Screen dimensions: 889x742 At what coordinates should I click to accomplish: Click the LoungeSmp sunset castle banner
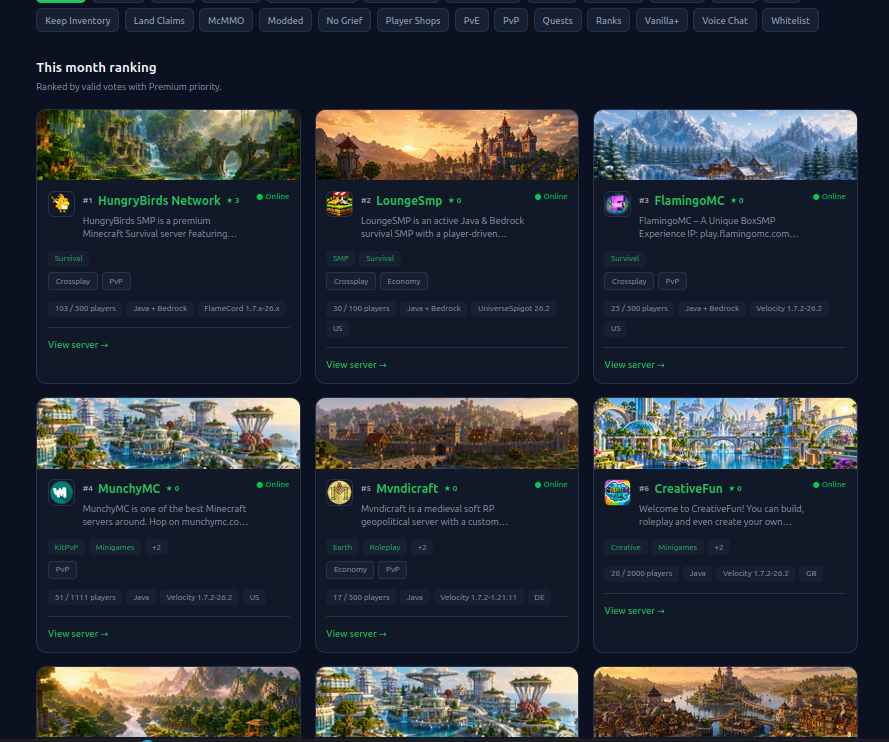pyautogui.click(x=447, y=145)
